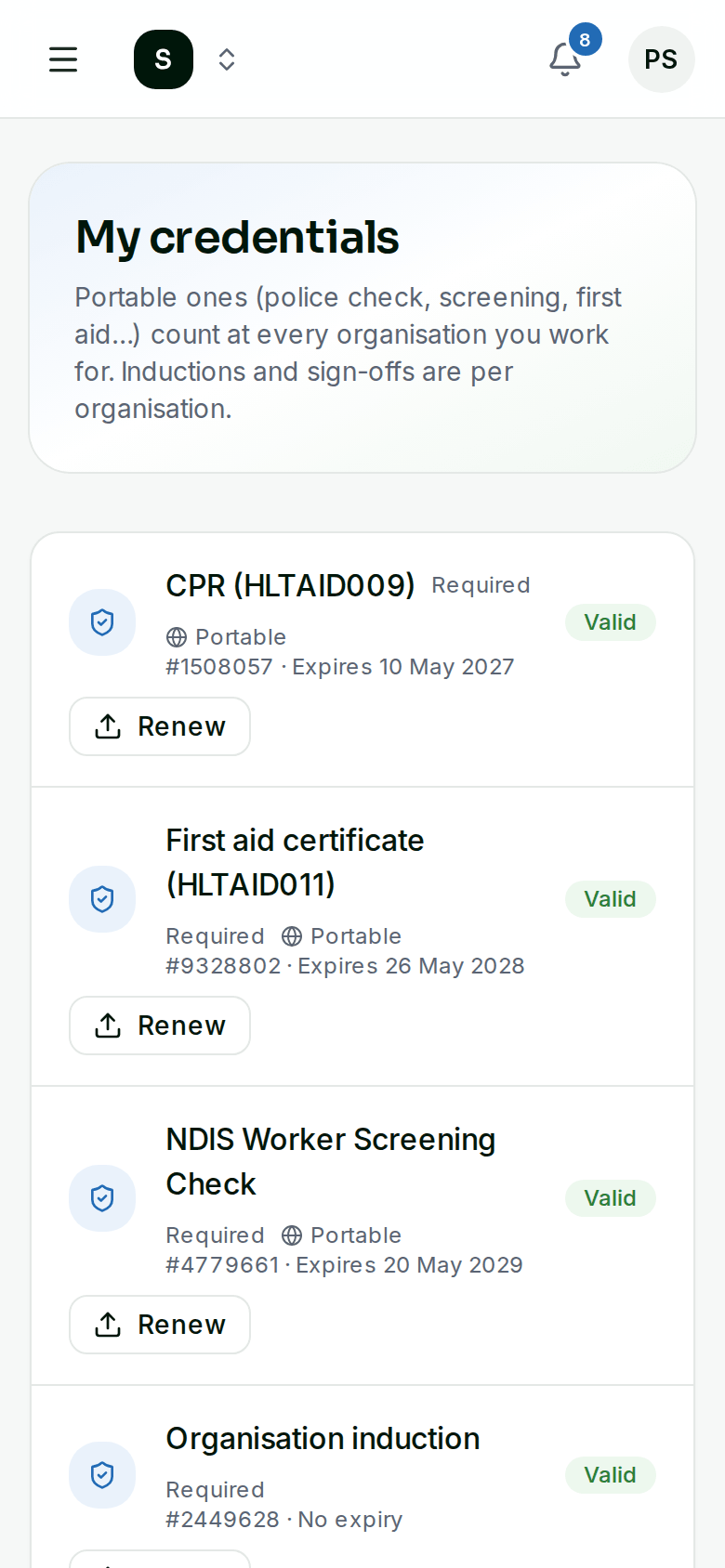
Task: Click Valid badge on CPR row
Action: coord(611,622)
